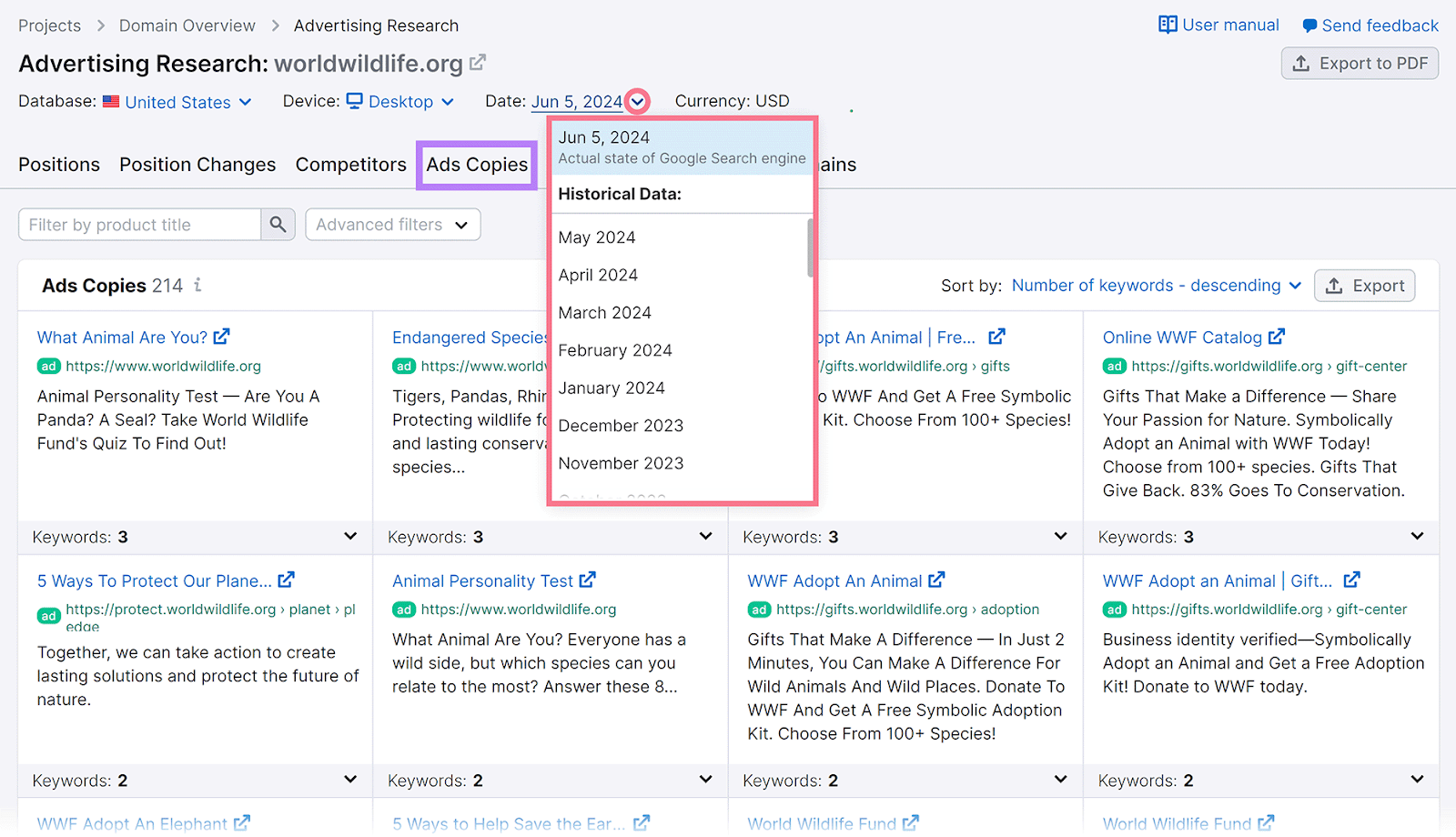Click the "Projects" breadcrumb link
This screenshot has height=837, width=1456.
[x=49, y=25]
